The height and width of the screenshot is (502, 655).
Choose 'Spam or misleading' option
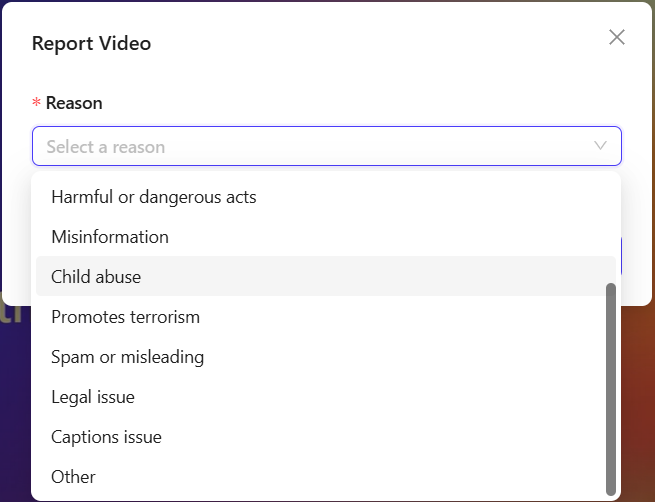point(128,357)
